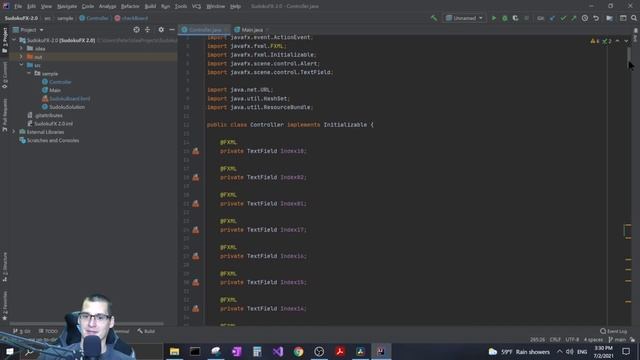Image resolution: width=640 pixels, height=360 pixels.
Task: Open the Refactor menu
Action: [130, 6]
